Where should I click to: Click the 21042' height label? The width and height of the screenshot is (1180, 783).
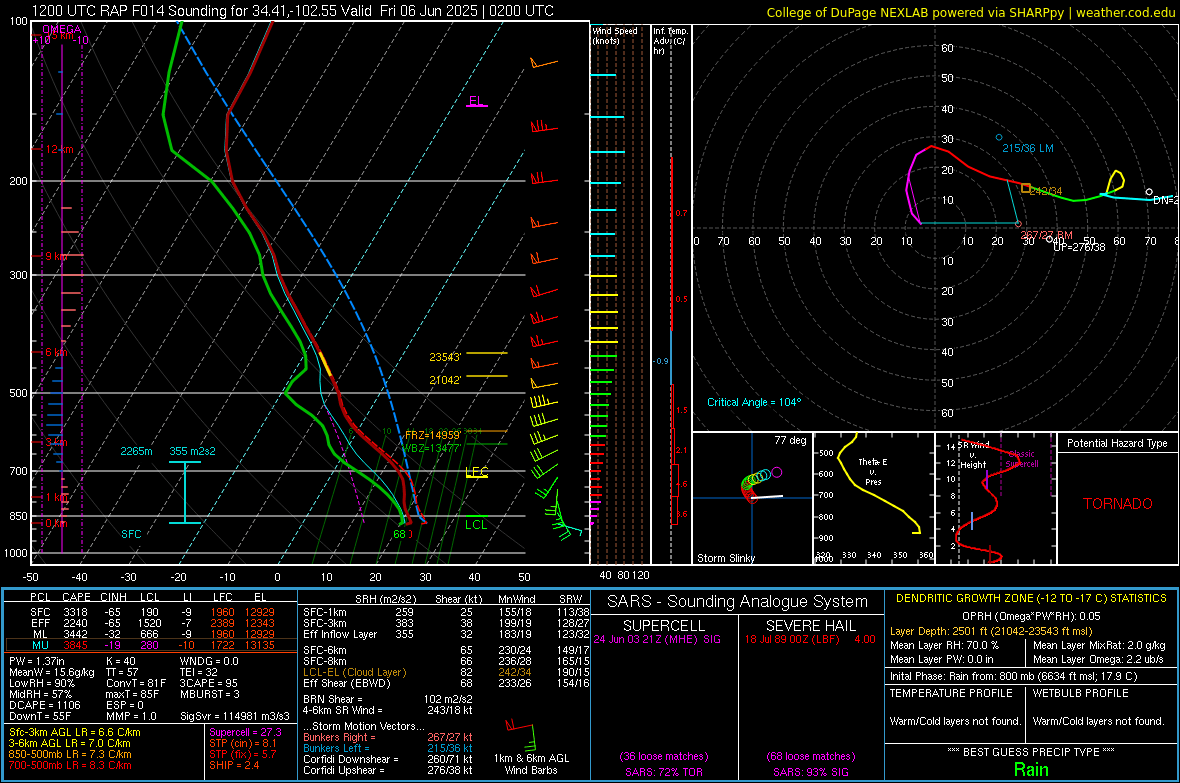[x=445, y=380]
